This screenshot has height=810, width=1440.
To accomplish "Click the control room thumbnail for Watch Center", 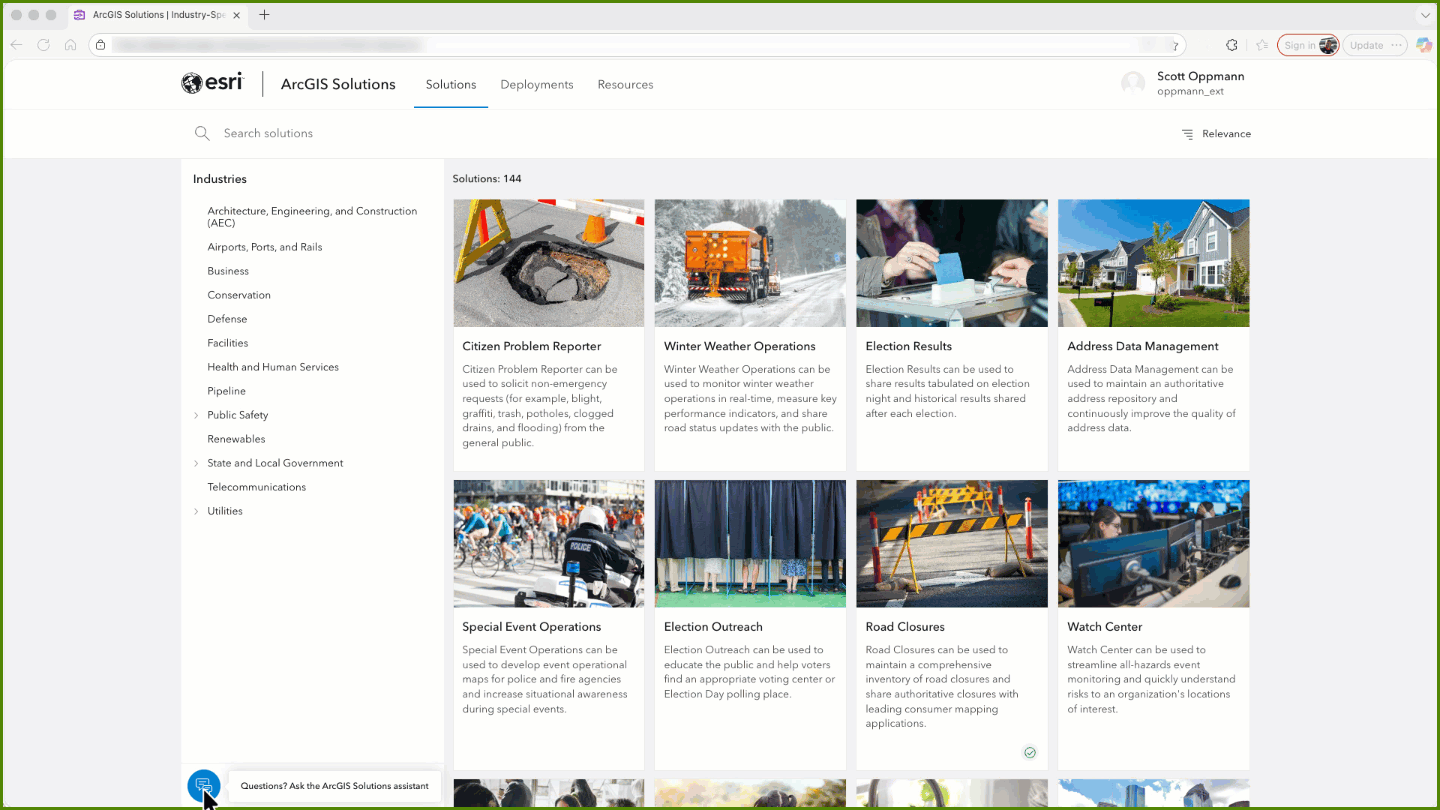I will click(x=1154, y=544).
